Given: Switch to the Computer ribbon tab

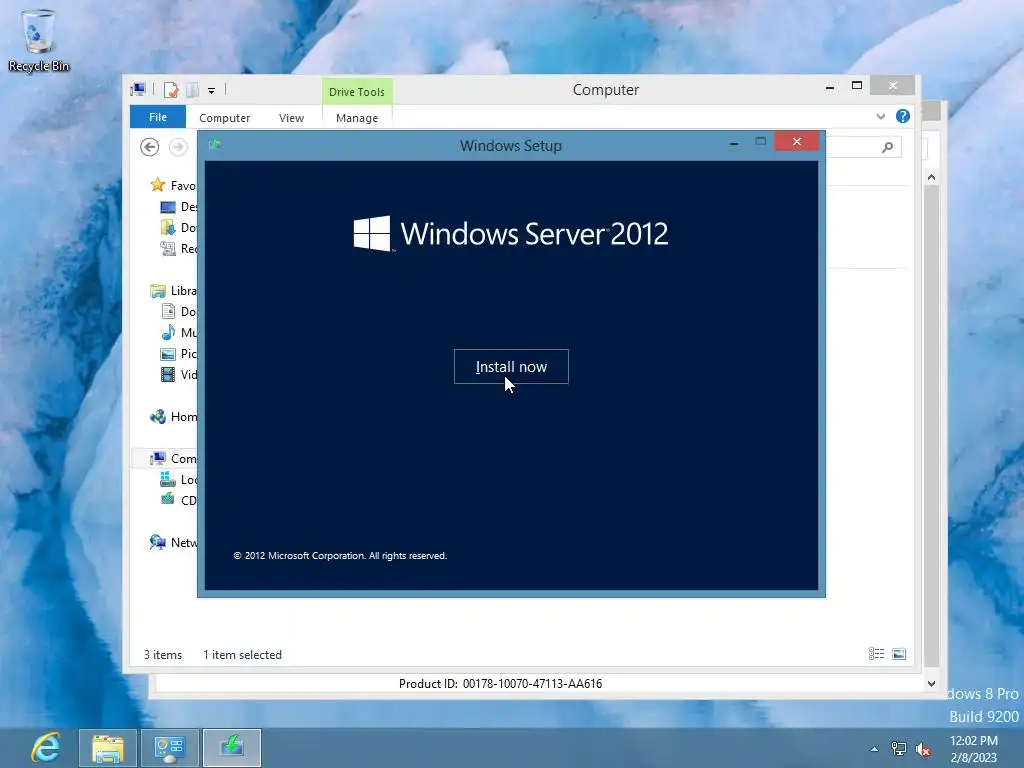Looking at the screenshot, I should pos(224,118).
